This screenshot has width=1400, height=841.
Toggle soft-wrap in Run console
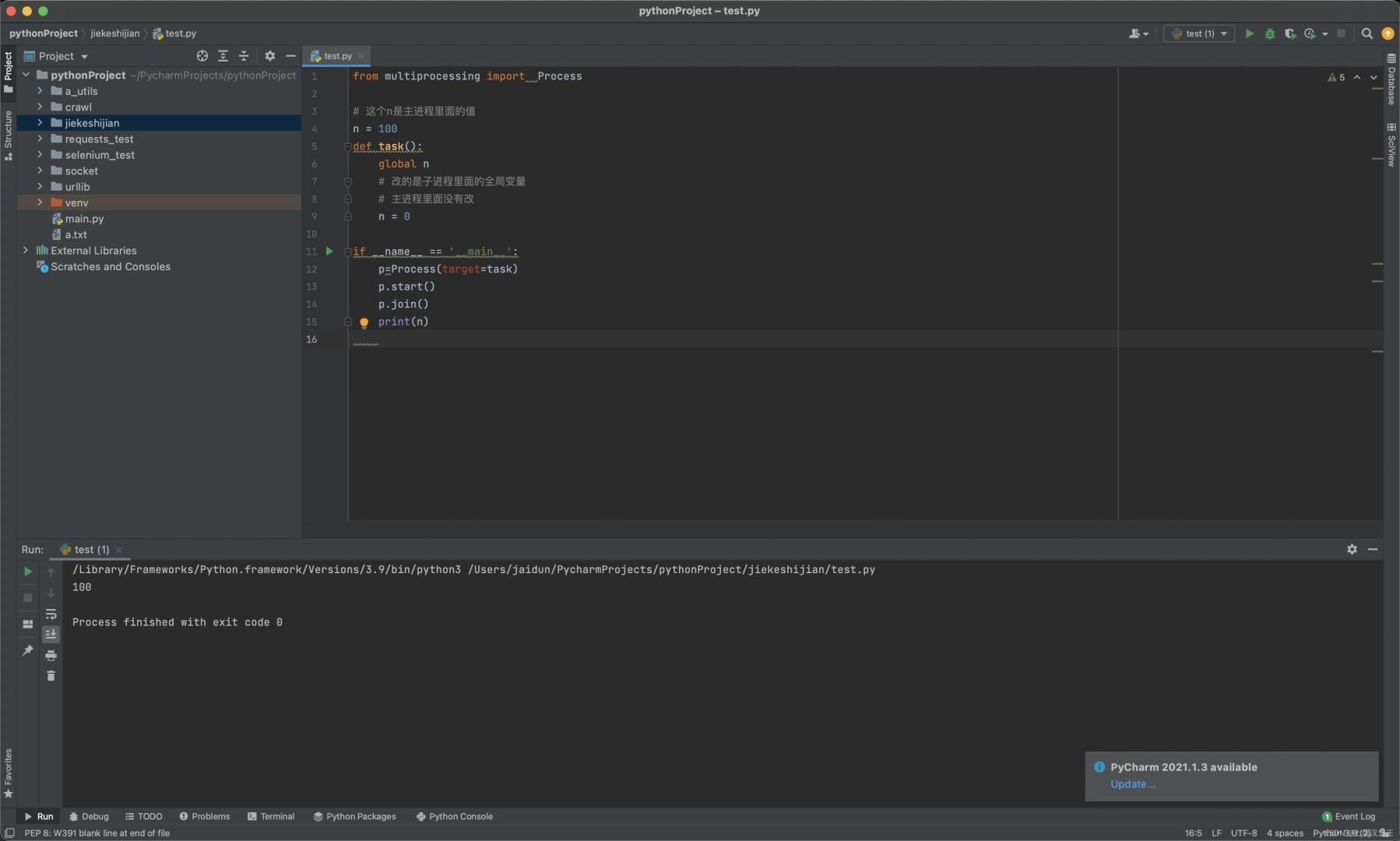51,614
